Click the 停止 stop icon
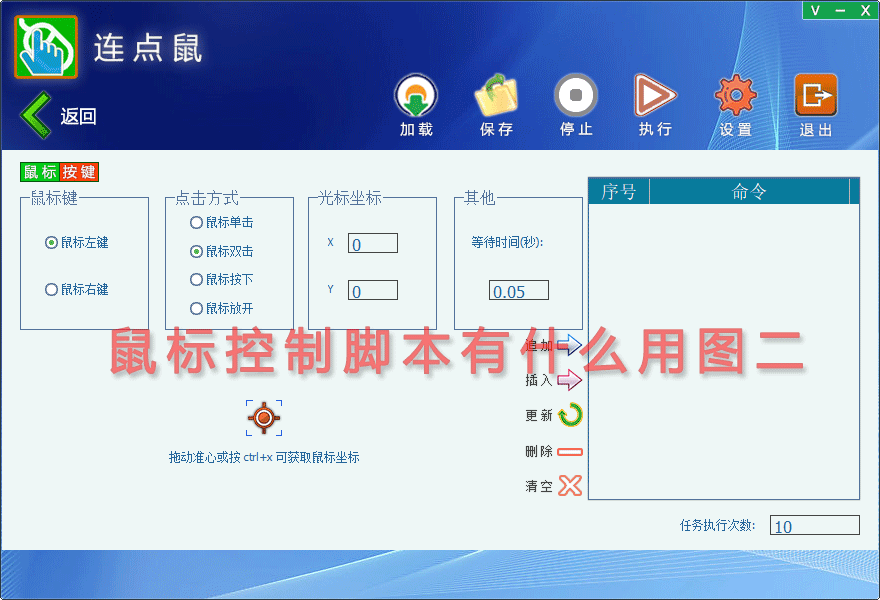 [576, 96]
